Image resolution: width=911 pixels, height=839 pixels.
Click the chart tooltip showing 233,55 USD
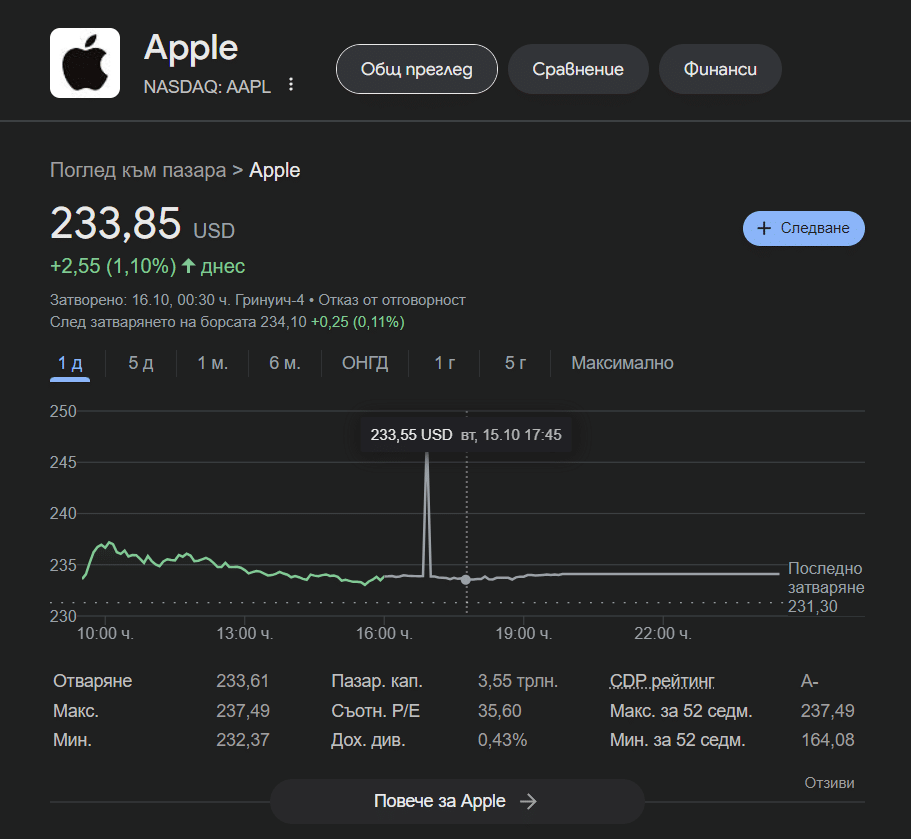466,435
